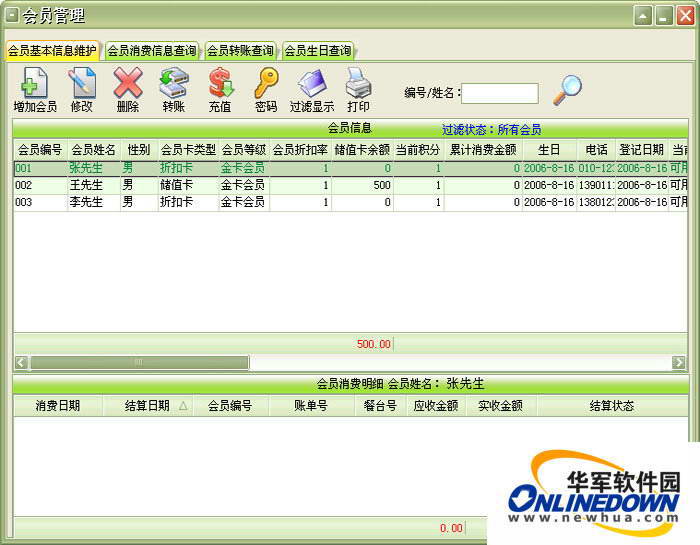Click member number 002 cell
The width and height of the screenshot is (700, 545).
click(x=40, y=185)
